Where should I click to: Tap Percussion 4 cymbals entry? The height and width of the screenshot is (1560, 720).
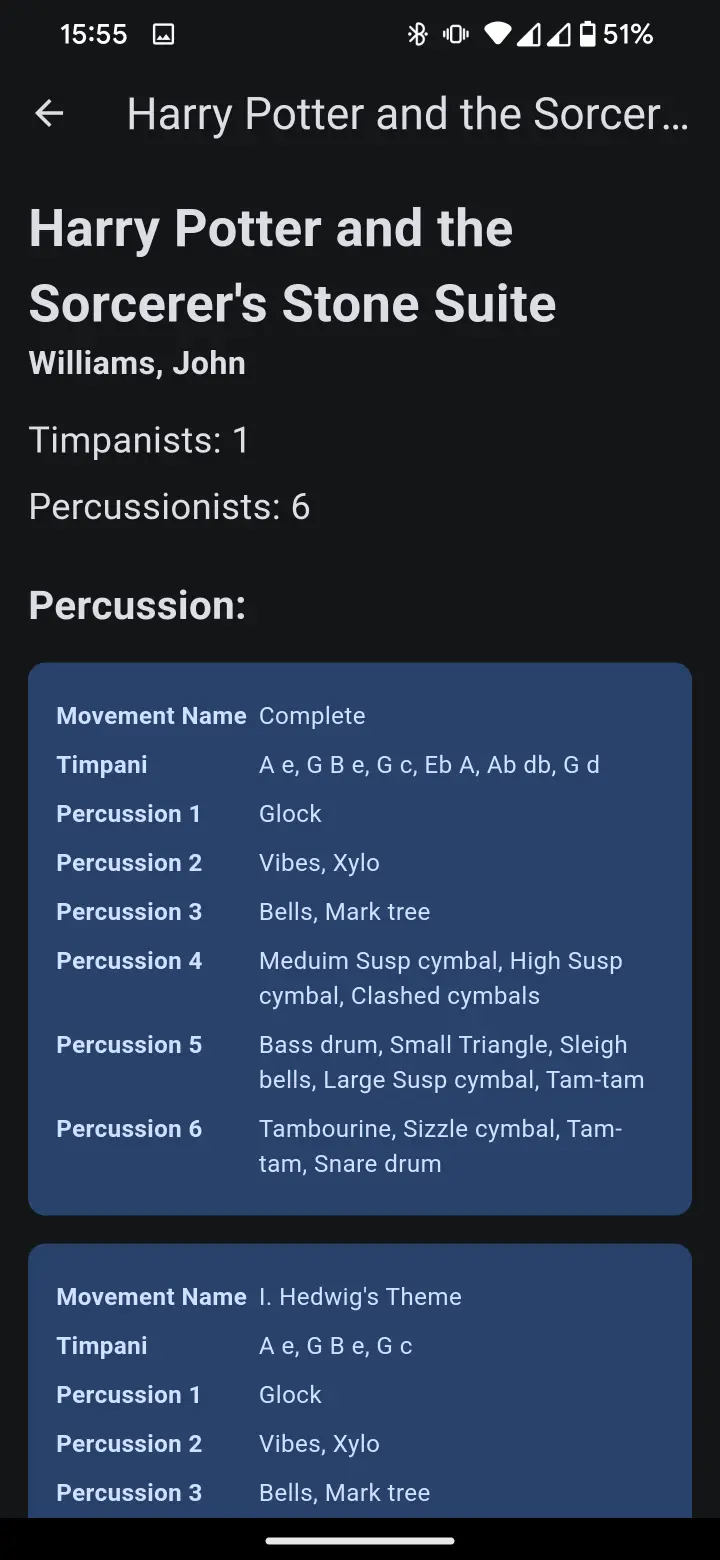point(440,978)
